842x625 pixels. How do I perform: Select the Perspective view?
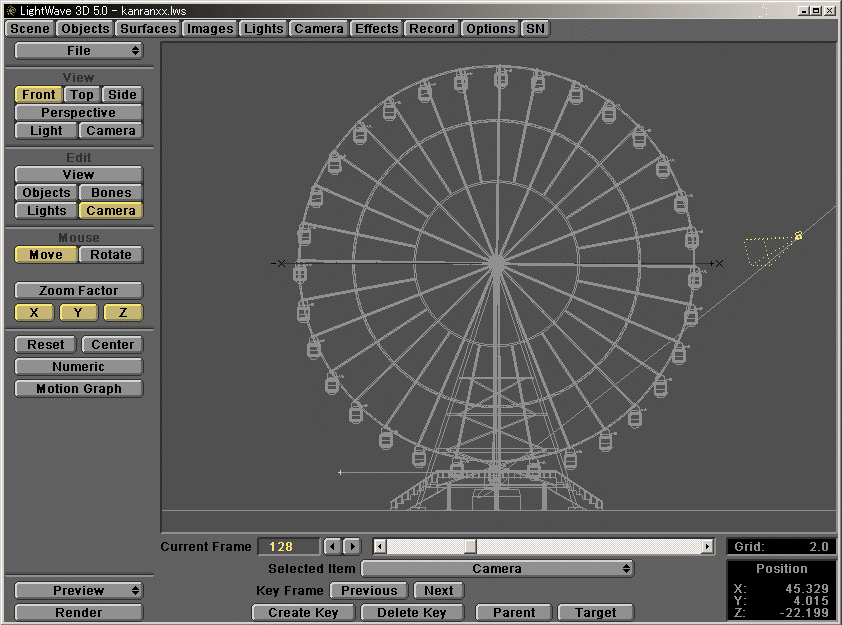pos(78,112)
